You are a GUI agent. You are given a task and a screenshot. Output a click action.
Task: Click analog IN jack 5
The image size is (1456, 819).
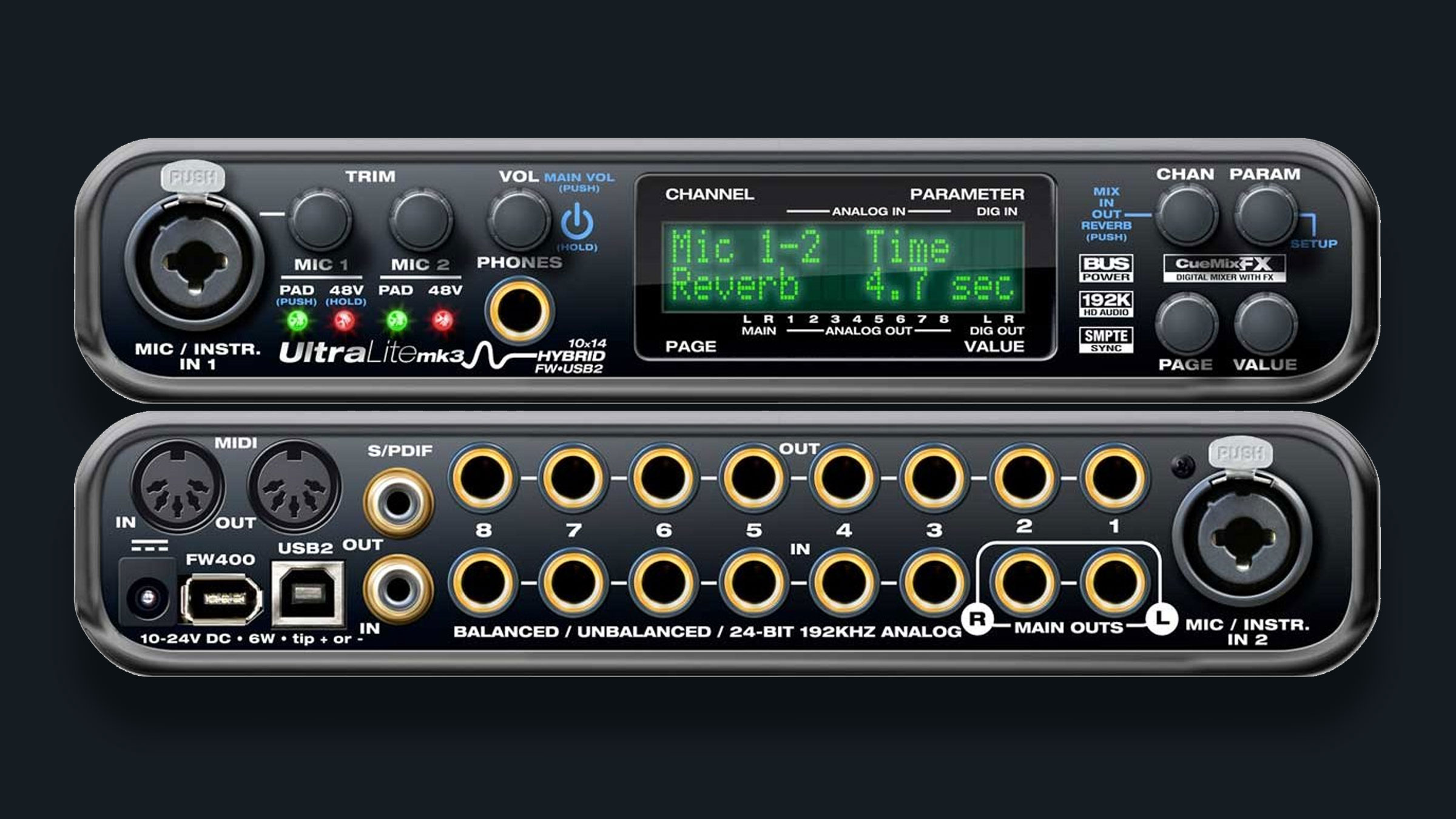click(754, 582)
